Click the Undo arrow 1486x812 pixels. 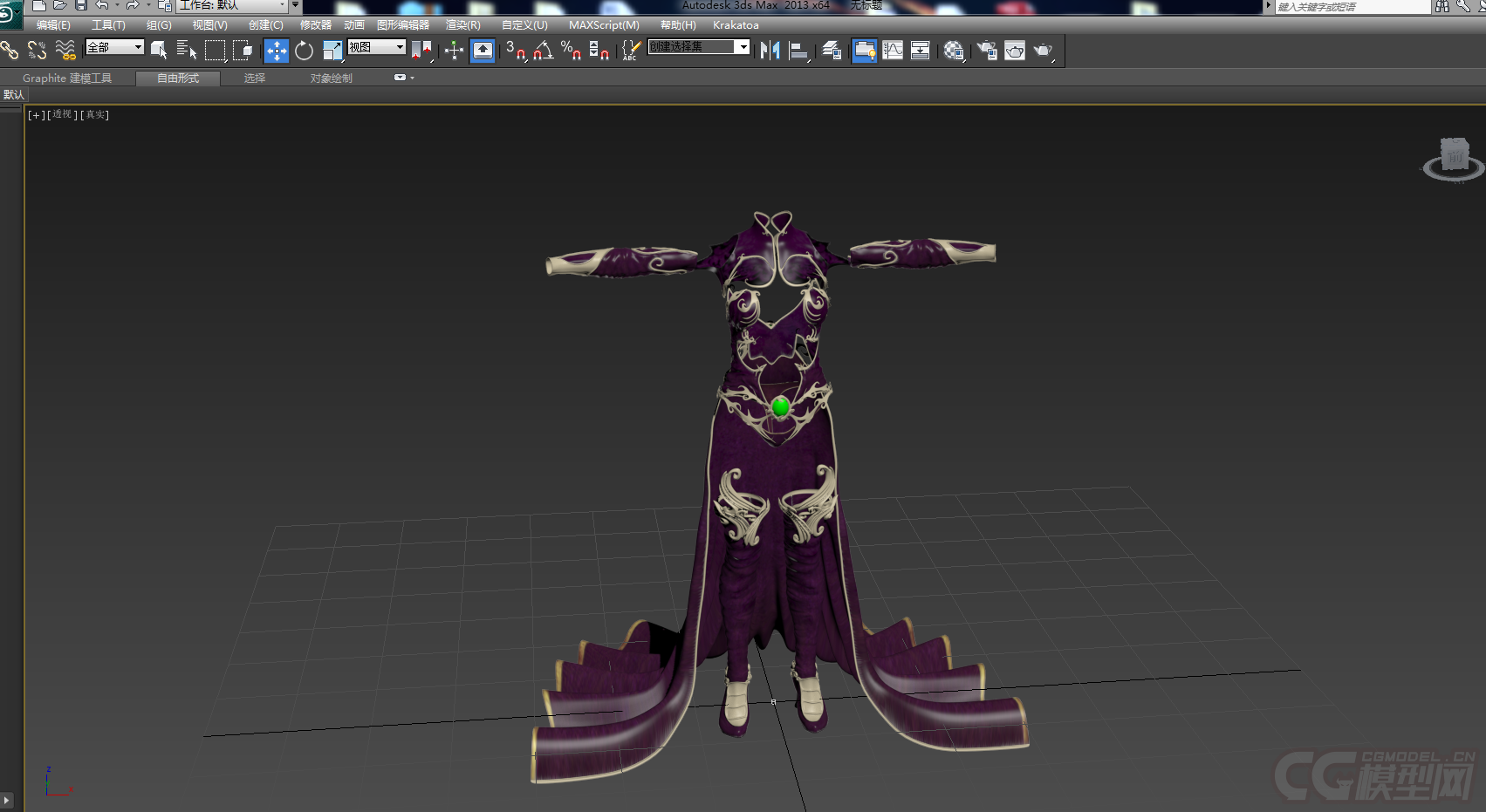[x=102, y=5]
